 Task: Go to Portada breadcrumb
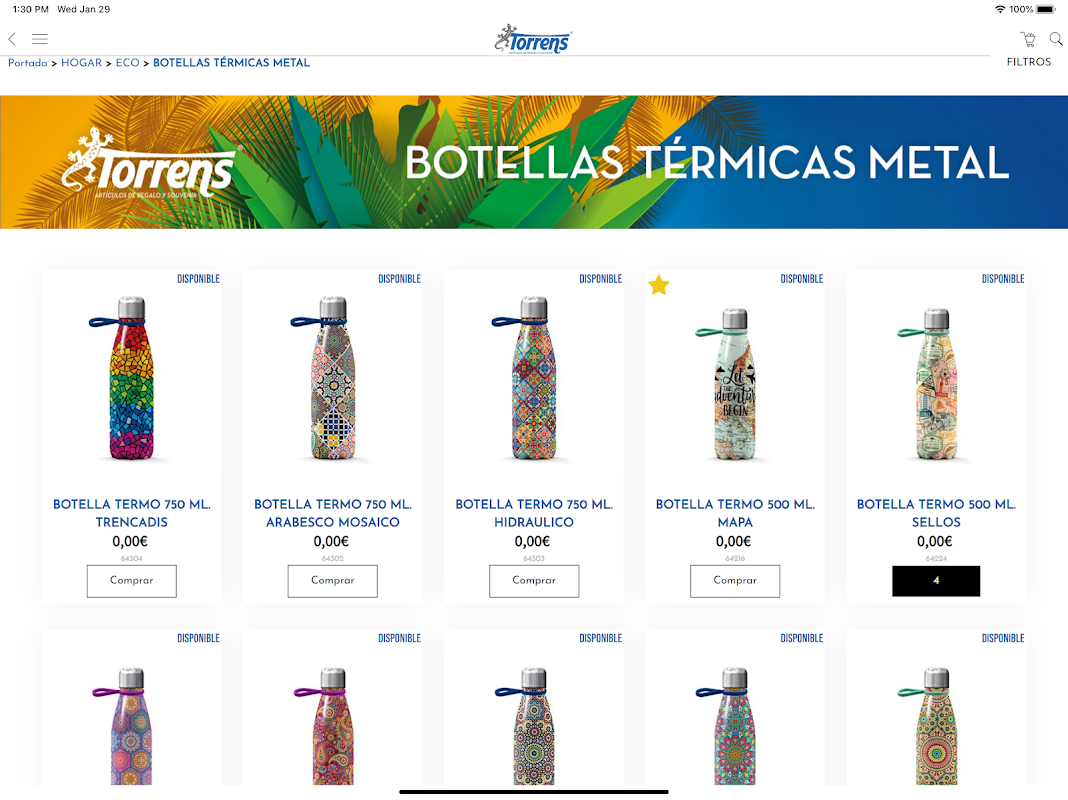point(28,63)
